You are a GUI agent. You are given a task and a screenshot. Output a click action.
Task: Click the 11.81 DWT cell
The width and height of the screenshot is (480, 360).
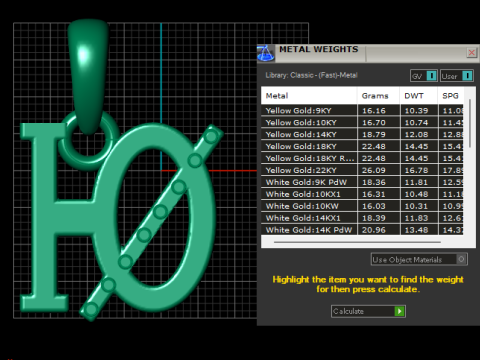(419, 182)
